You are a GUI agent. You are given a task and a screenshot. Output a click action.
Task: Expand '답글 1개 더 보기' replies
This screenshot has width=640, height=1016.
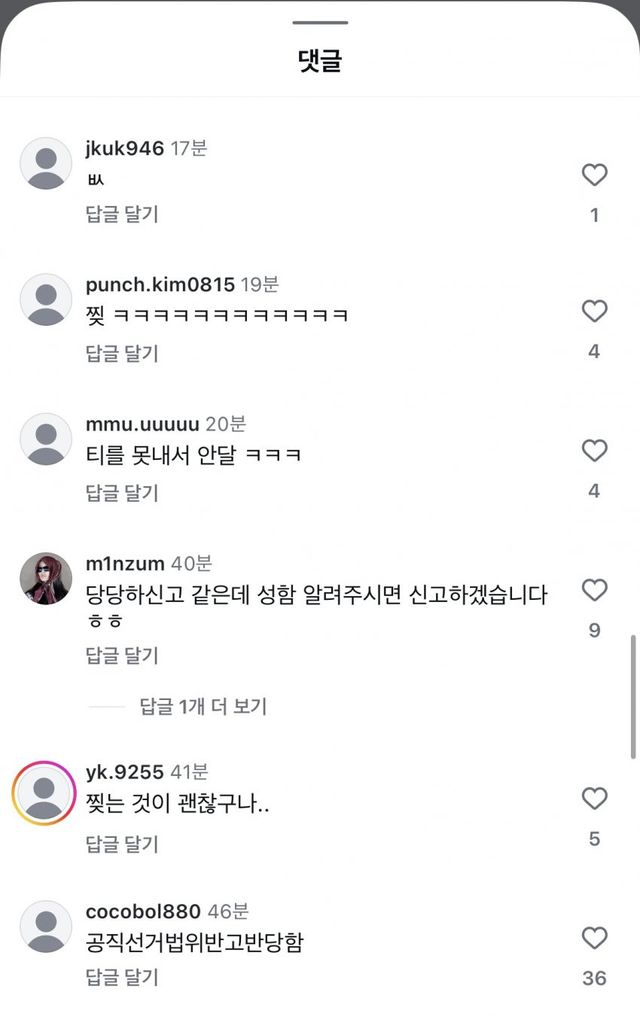[x=203, y=706]
